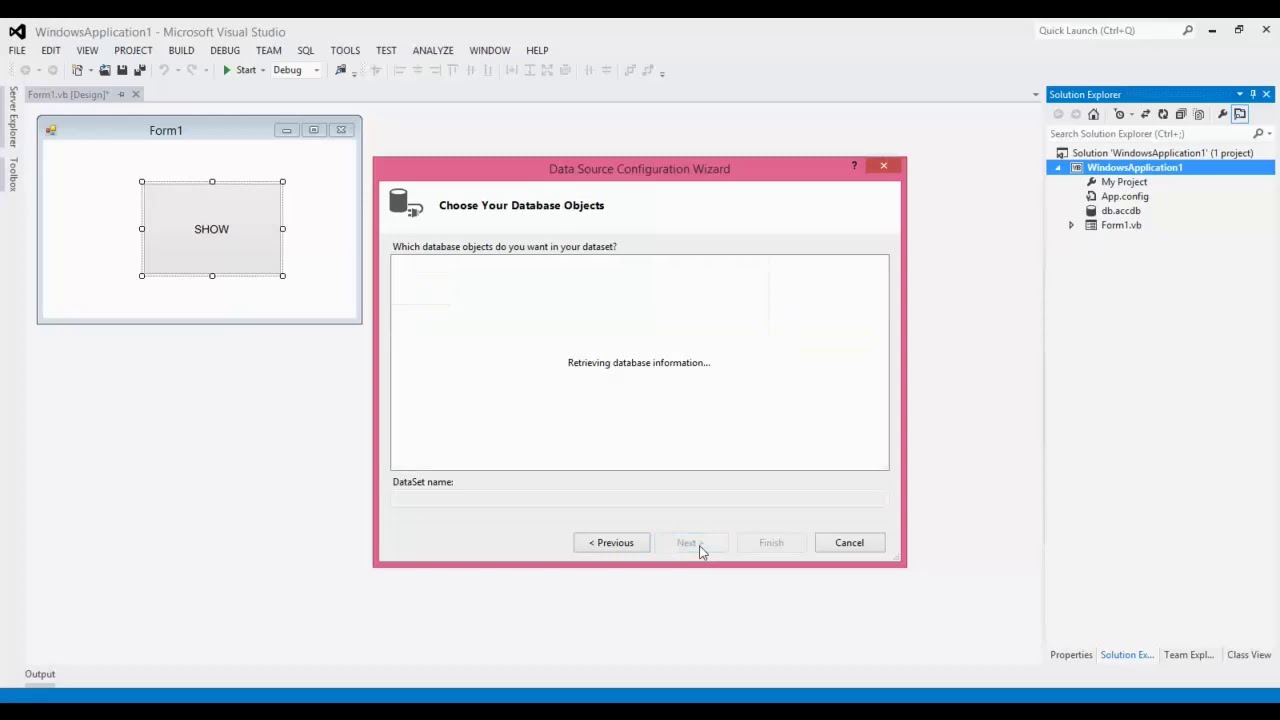Open the HELP menu

[x=537, y=50]
